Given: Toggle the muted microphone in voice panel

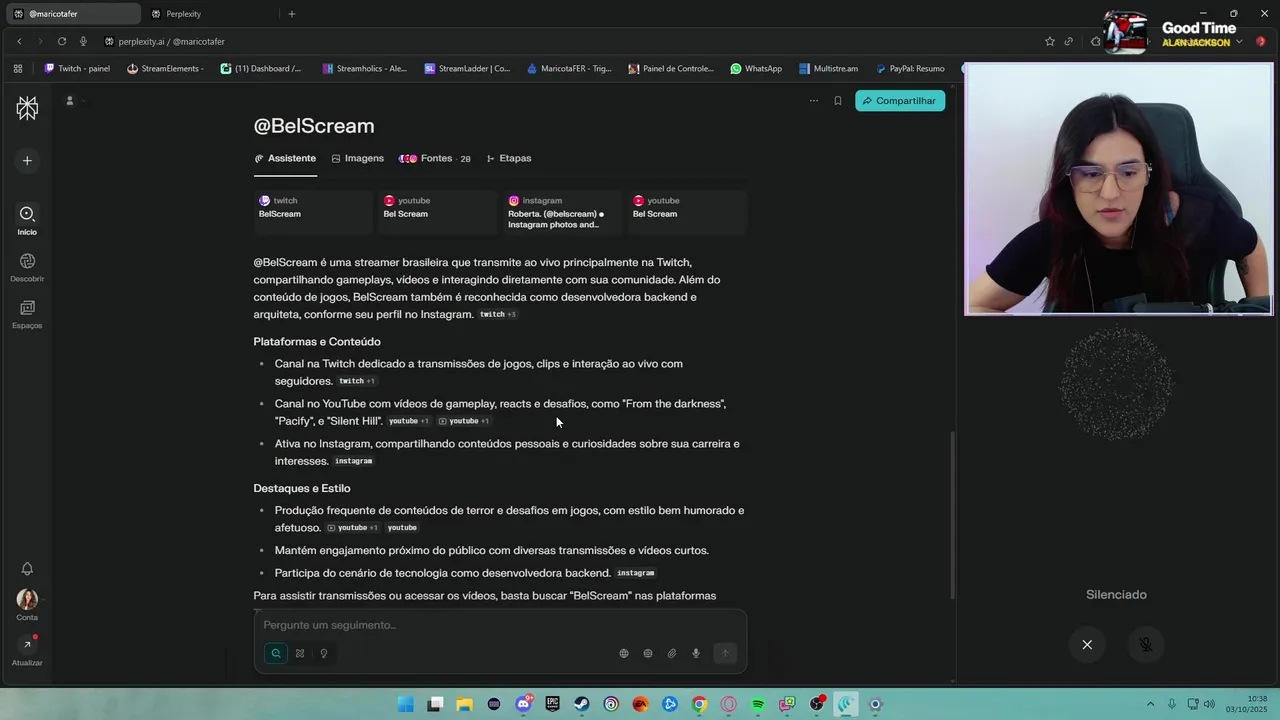Looking at the screenshot, I should [x=1146, y=645].
